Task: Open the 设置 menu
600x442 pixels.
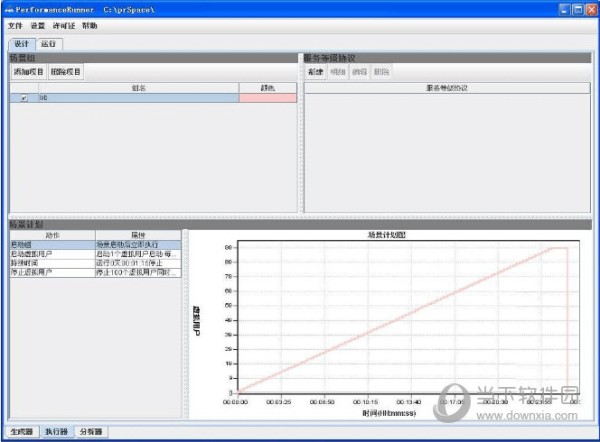Action: point(38,25)
